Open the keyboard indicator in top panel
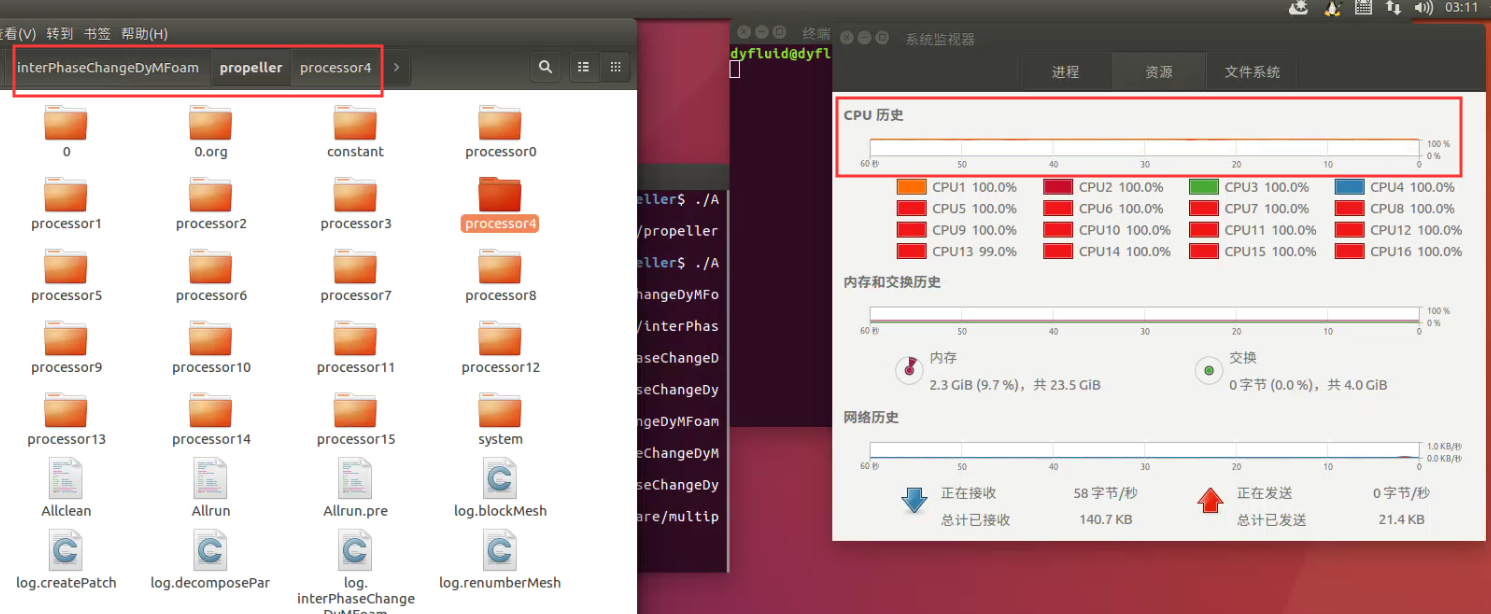Viewport: 1491px width, 614px height. point(1362,8)
